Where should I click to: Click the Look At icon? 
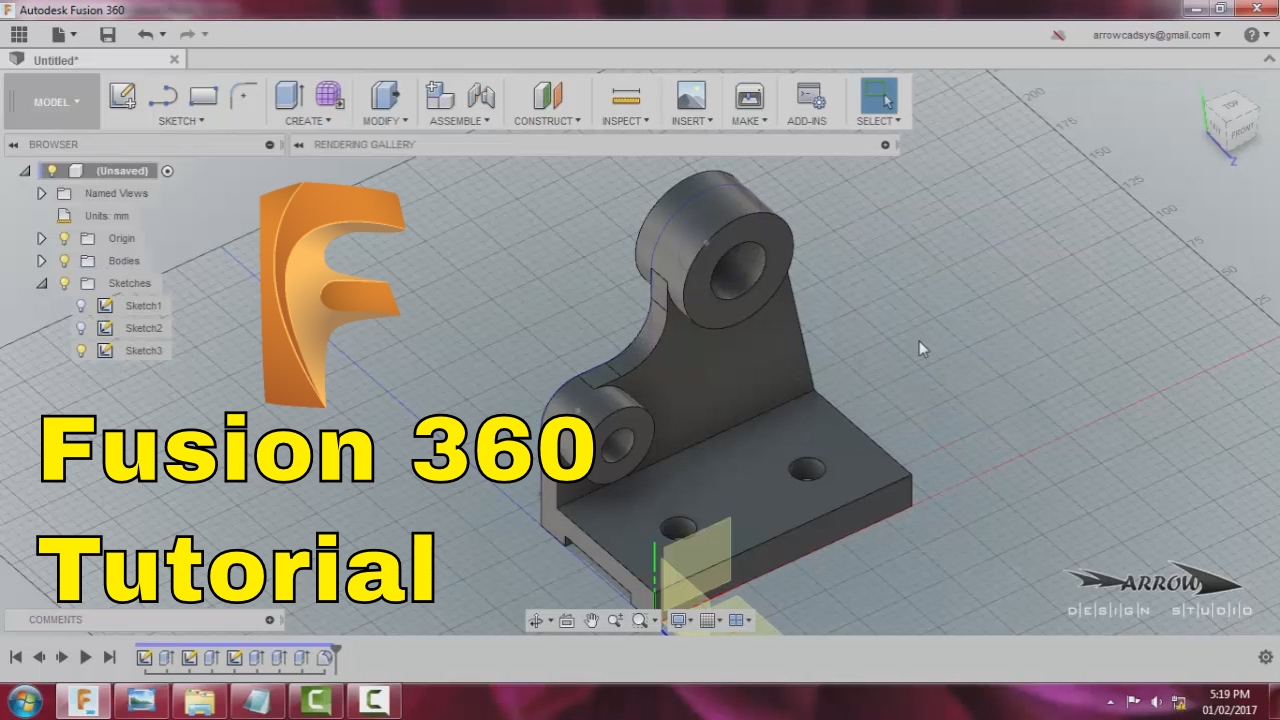pos(566,621)
